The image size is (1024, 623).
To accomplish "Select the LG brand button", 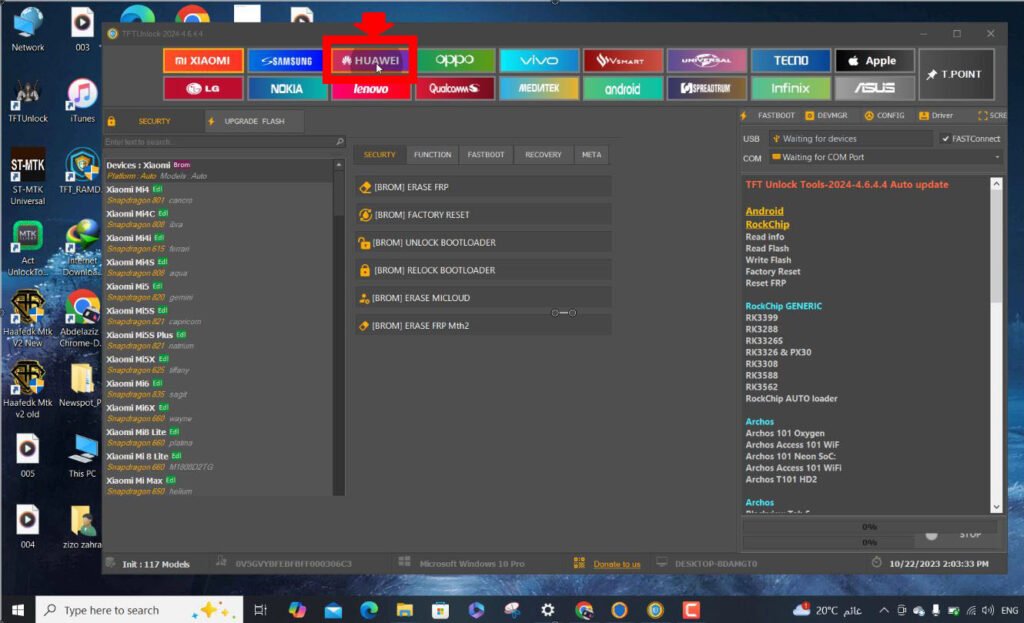I will tap(203, 88).
